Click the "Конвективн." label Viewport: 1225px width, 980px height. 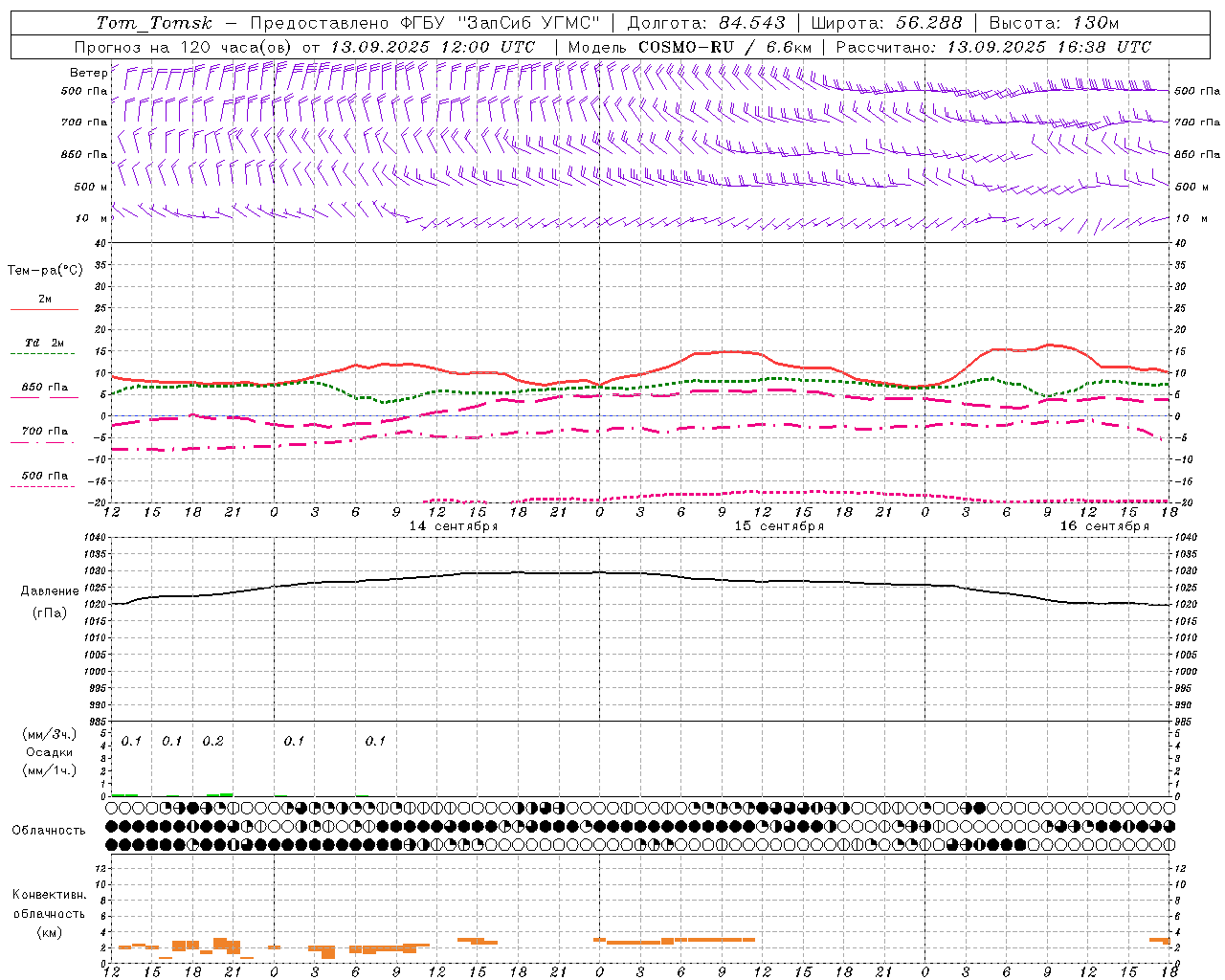(50, 895)
